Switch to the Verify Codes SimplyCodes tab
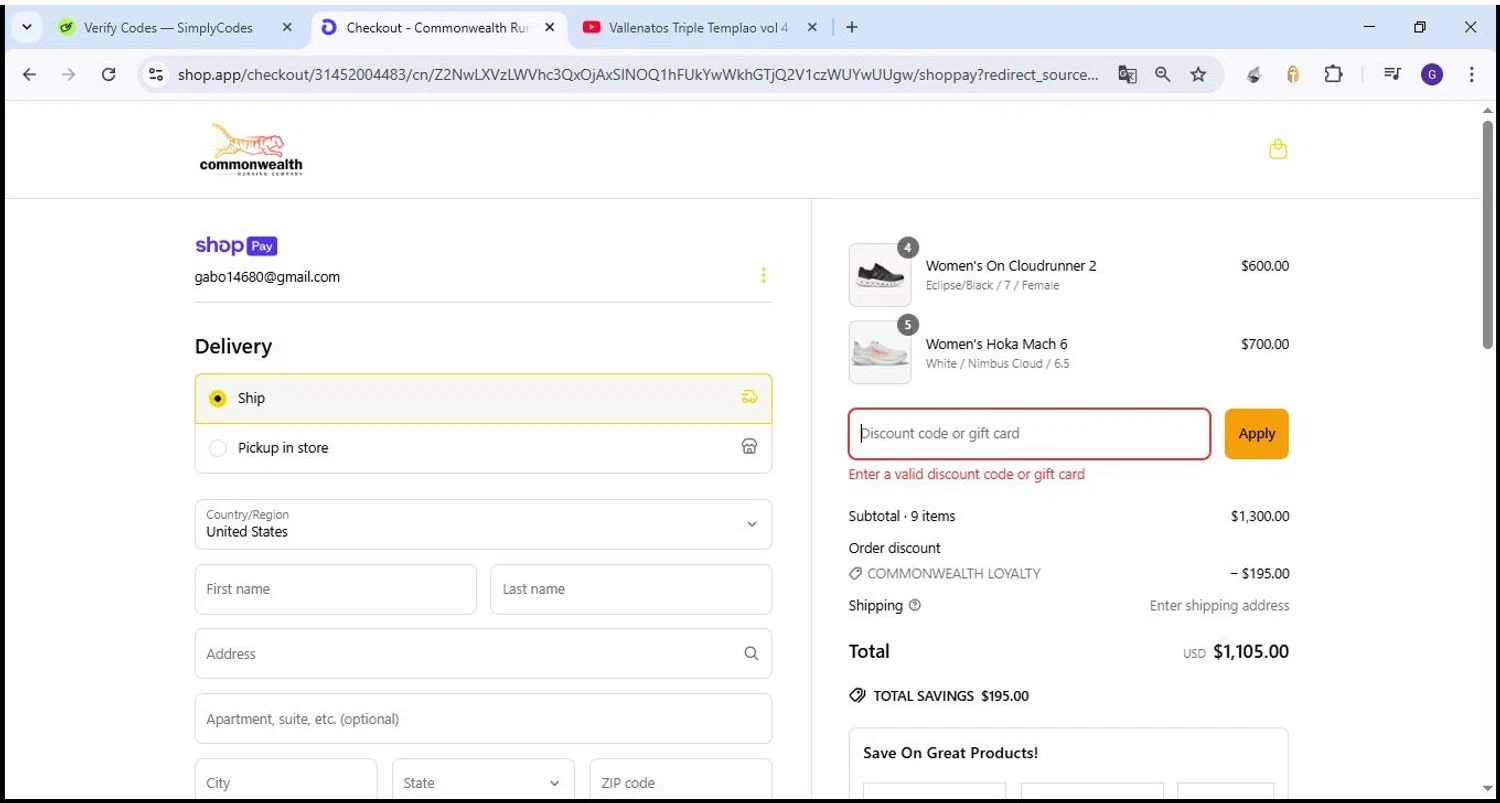 (168, 28)
